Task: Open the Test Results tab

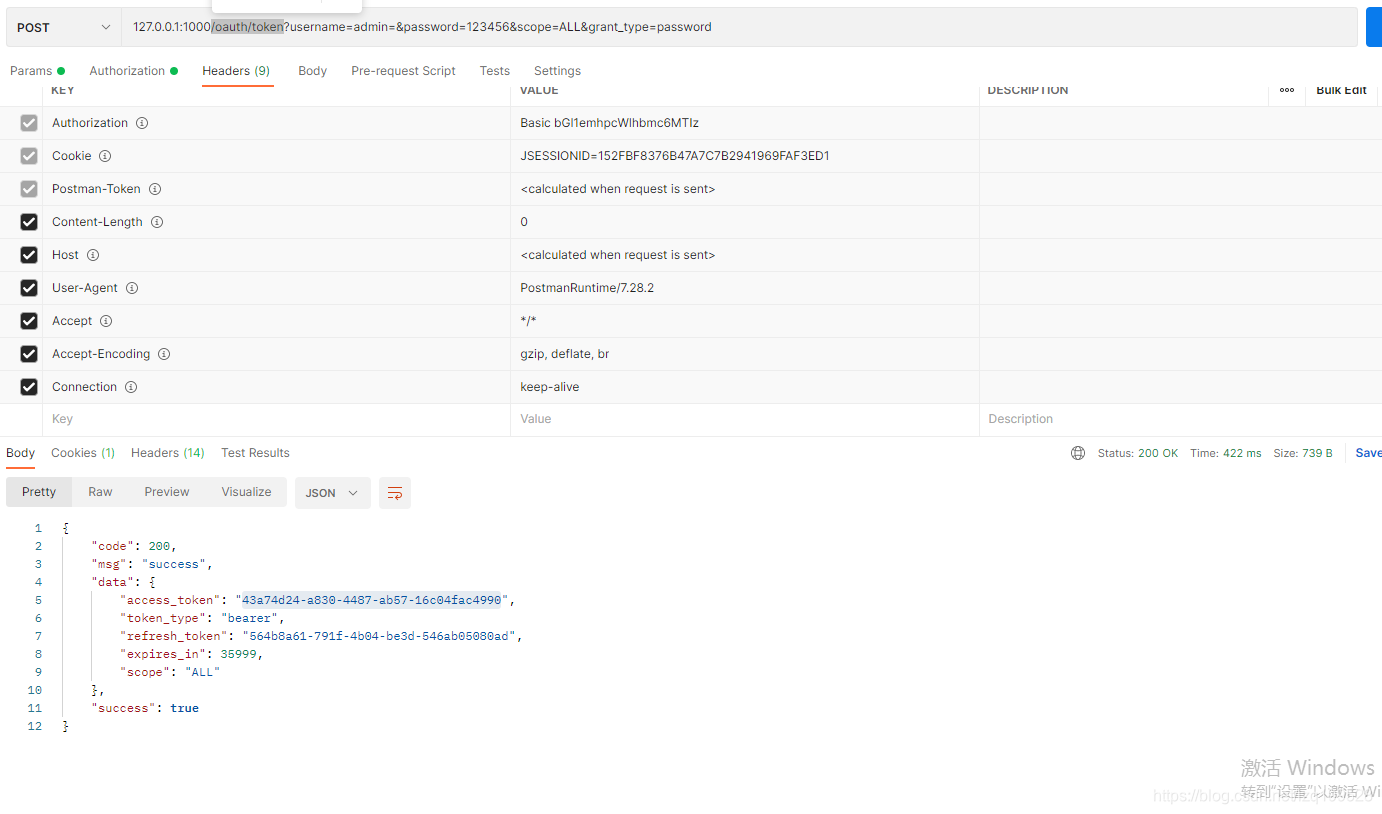Action: [255, 452]
